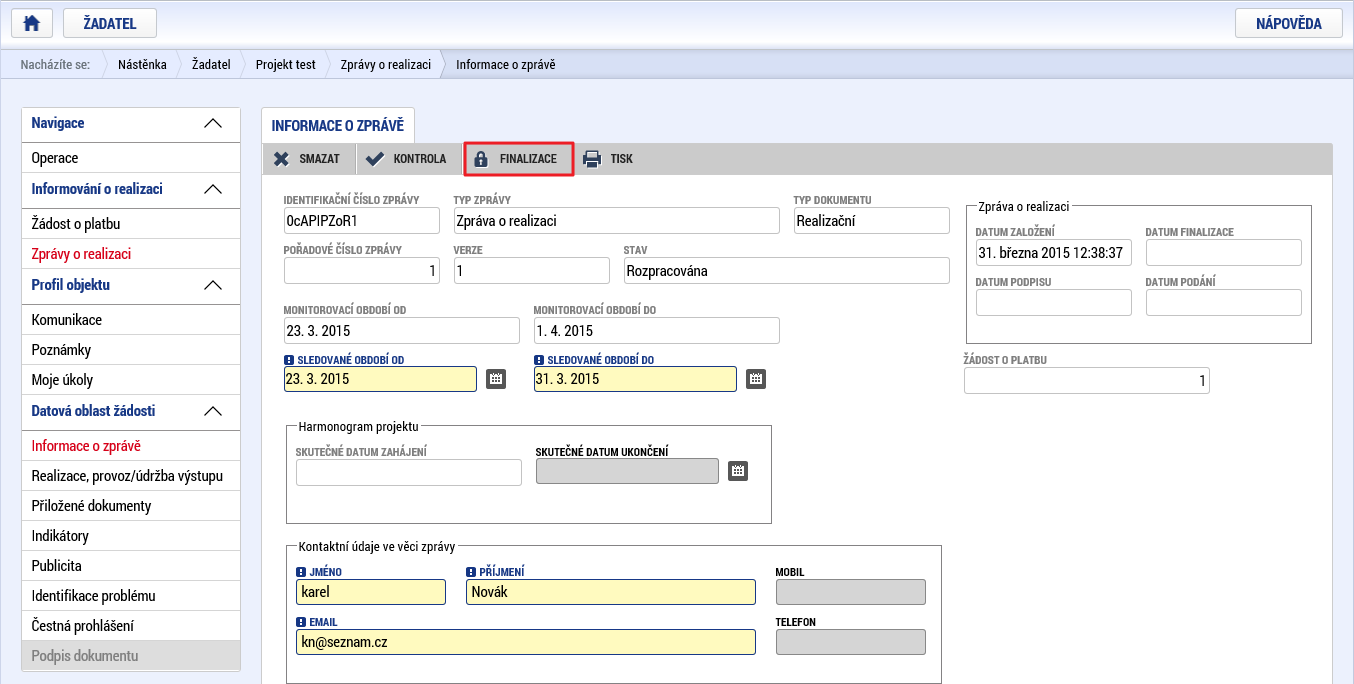Click Finalizace lock button

[518, 159]
